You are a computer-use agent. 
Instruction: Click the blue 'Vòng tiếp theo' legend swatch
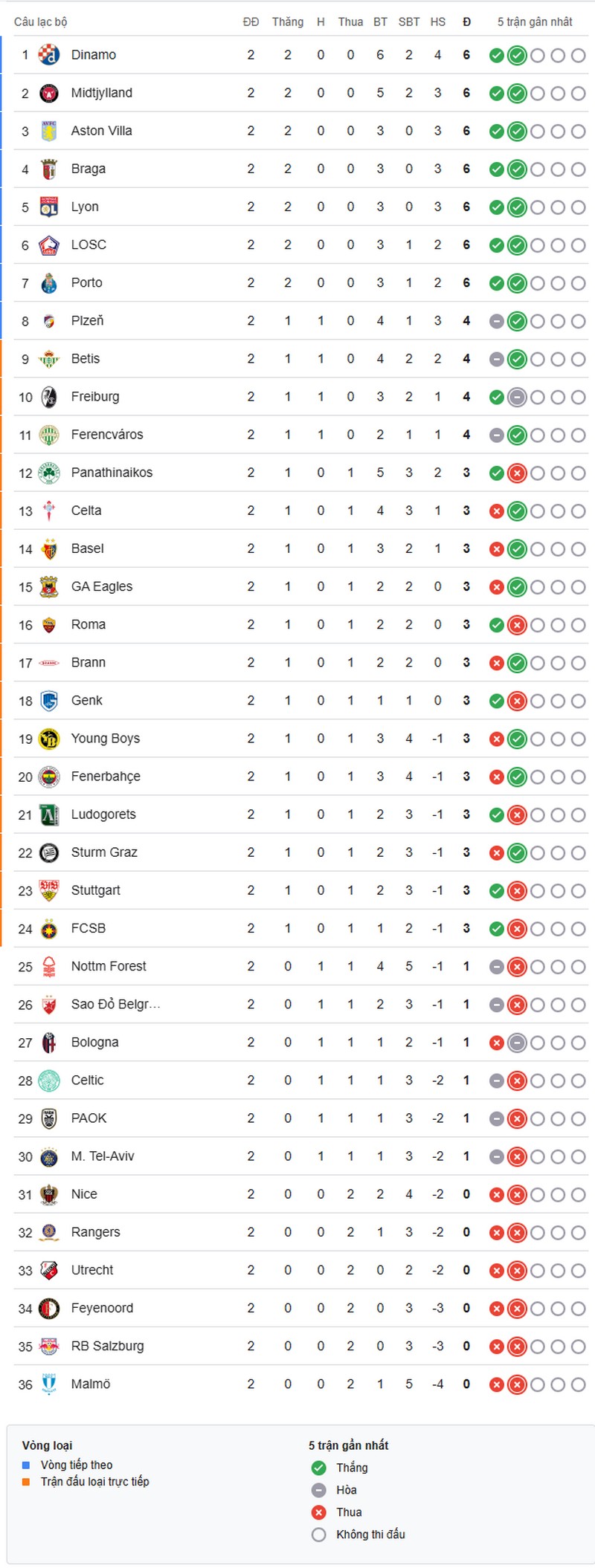coord(26,1465)
